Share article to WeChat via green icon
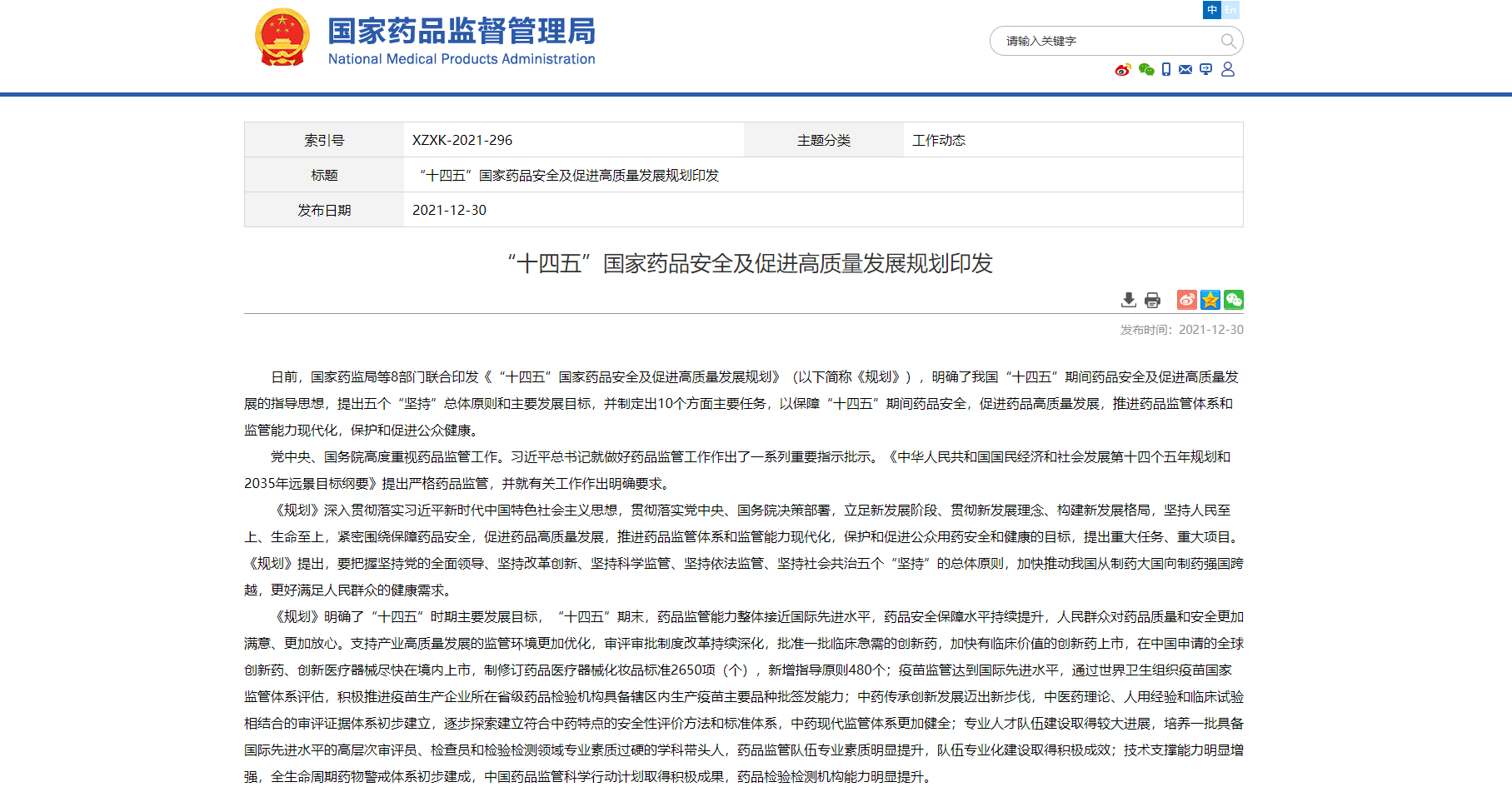 pos(1234,300)
